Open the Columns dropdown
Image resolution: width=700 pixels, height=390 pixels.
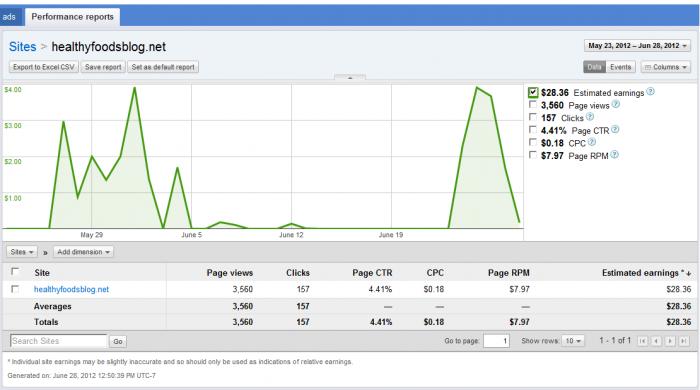coord(666,67)
